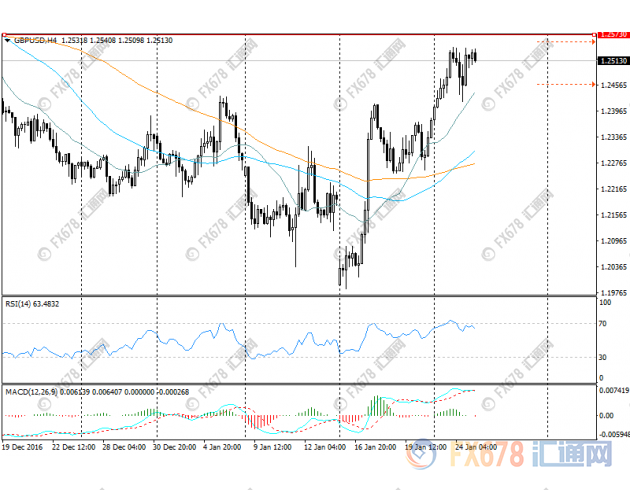Click the current price label 1.25130
Screen dimensions: 630x490
(612, 61)
